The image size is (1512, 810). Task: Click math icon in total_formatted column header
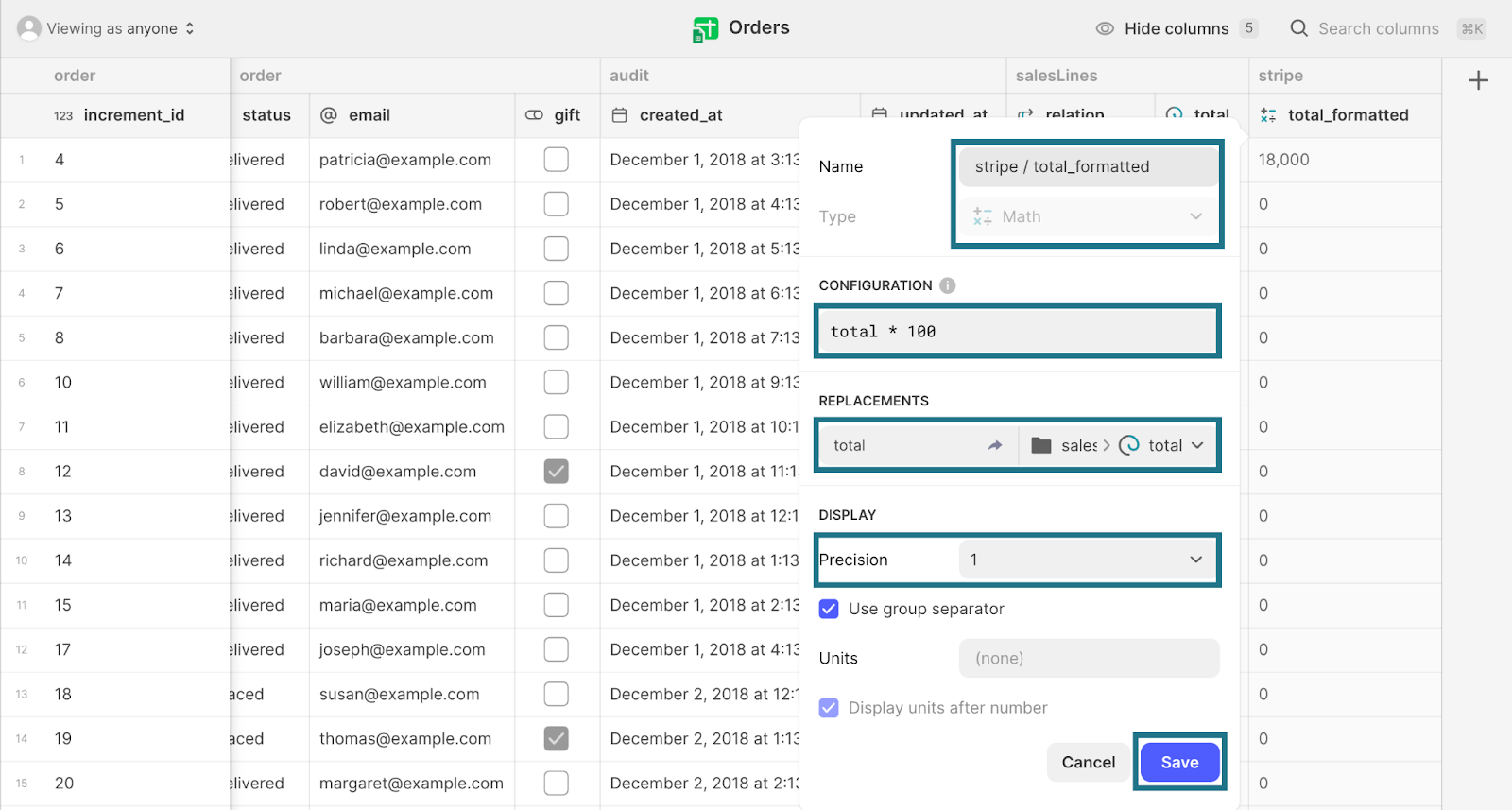tap(1268, 115)
